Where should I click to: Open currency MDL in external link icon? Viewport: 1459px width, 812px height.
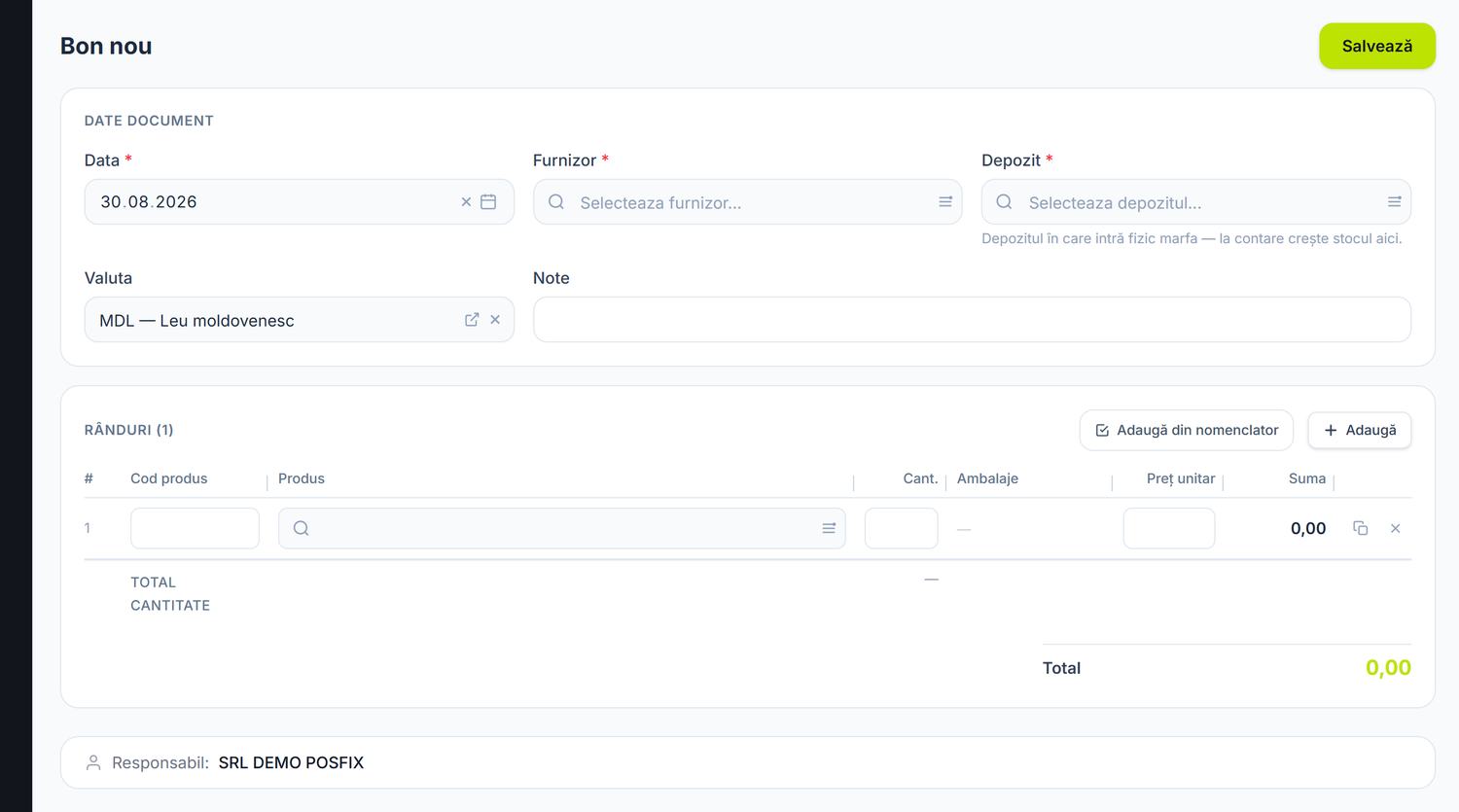[x=472, y=320]
